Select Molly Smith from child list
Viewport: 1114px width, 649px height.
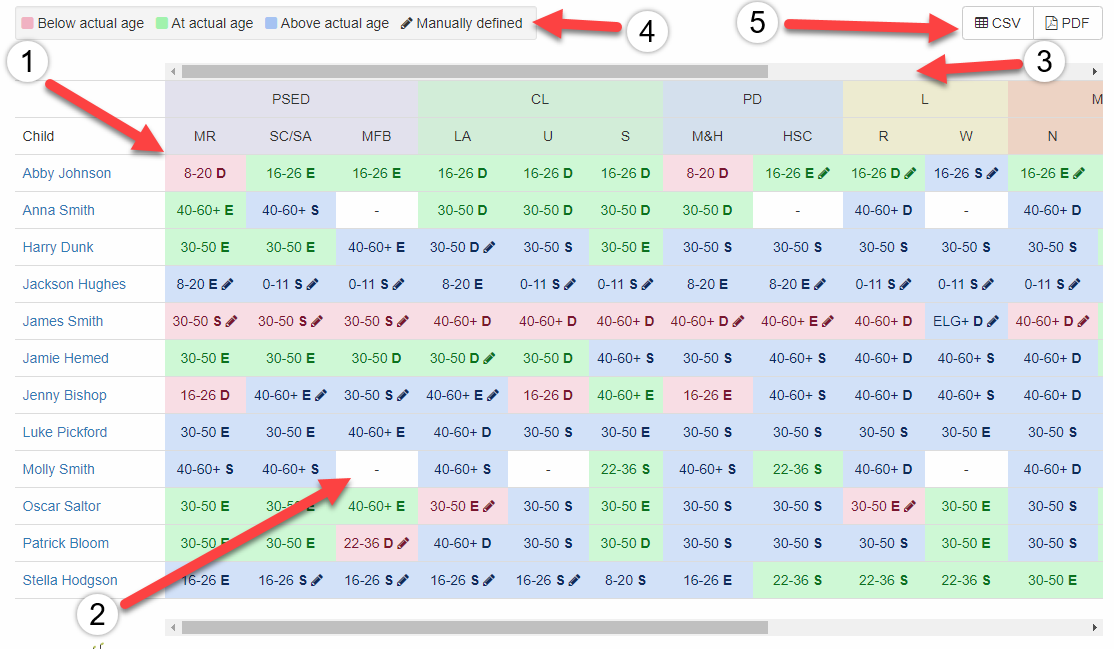coord(59,469)
